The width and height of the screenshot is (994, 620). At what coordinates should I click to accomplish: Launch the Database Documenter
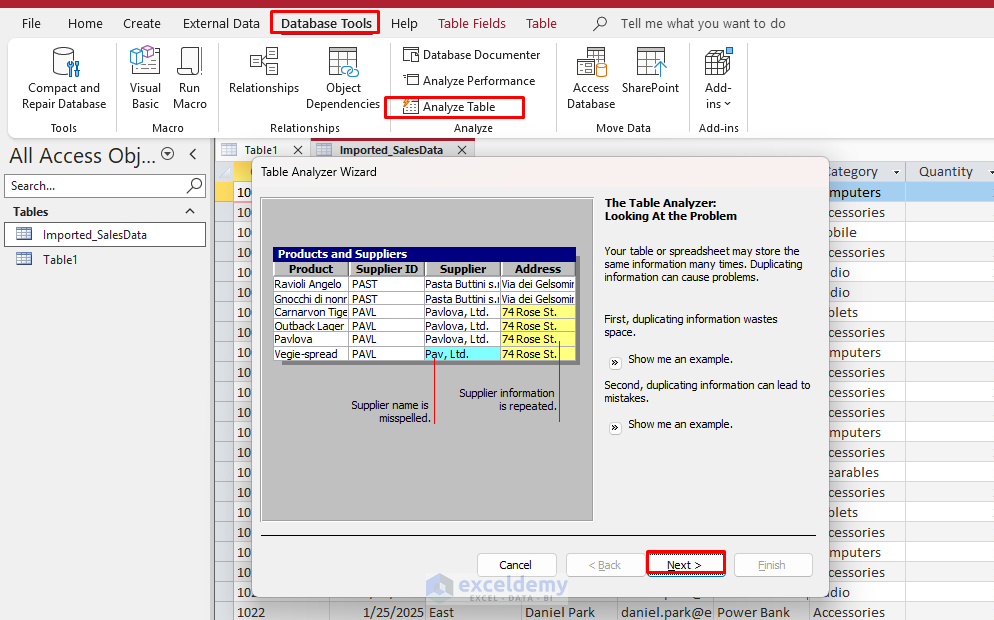472,55
